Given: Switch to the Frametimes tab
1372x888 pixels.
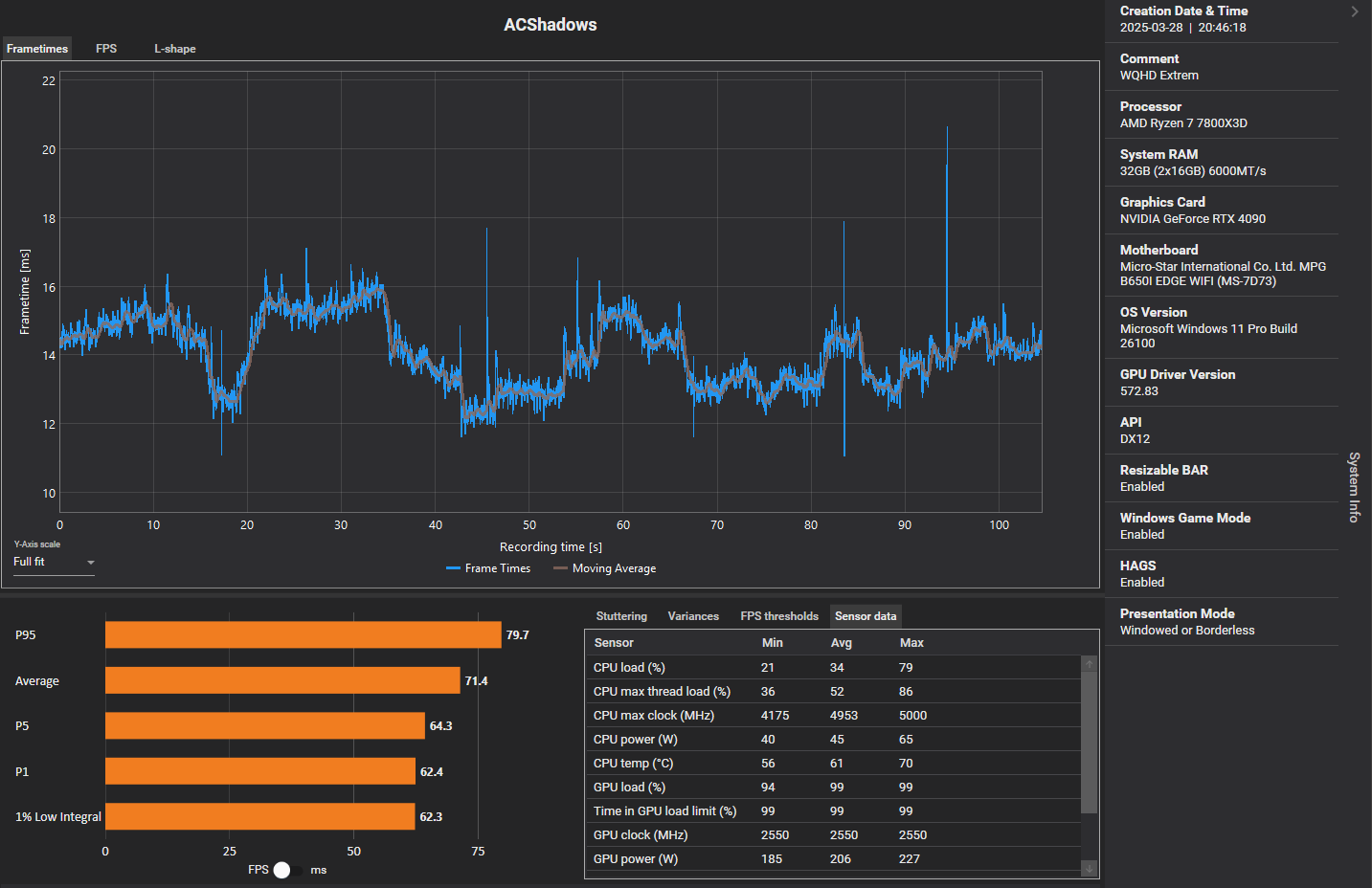Looking at the screenshot, I should click(x=37, y=49).
